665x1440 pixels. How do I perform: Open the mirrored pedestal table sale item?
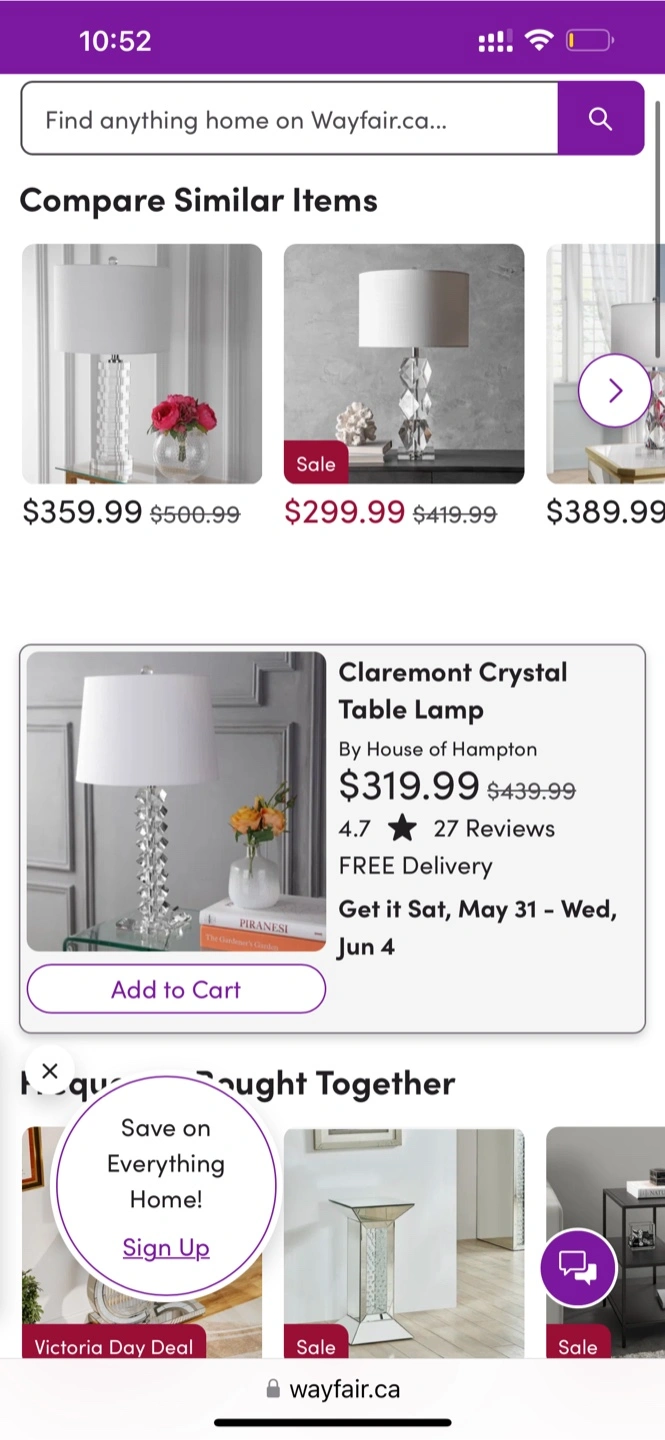pos(404,1240)
